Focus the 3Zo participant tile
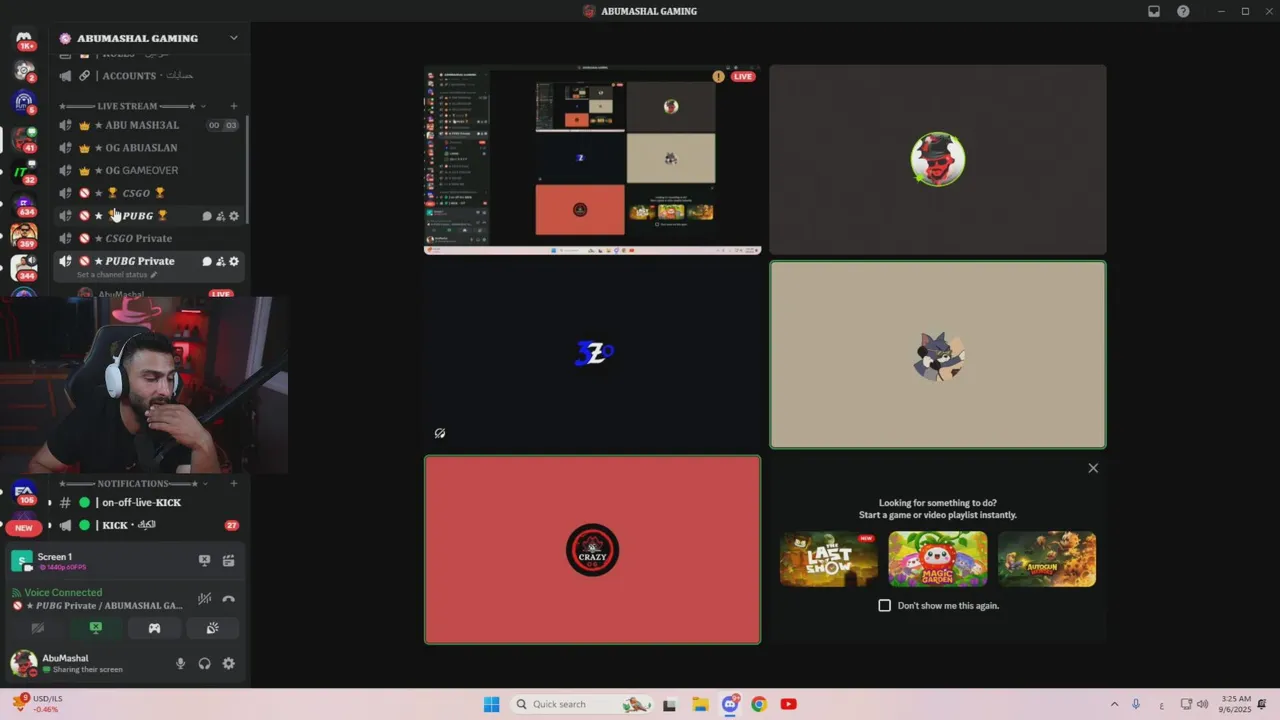Screen dimensions: 1280x720 click(592, 355)
